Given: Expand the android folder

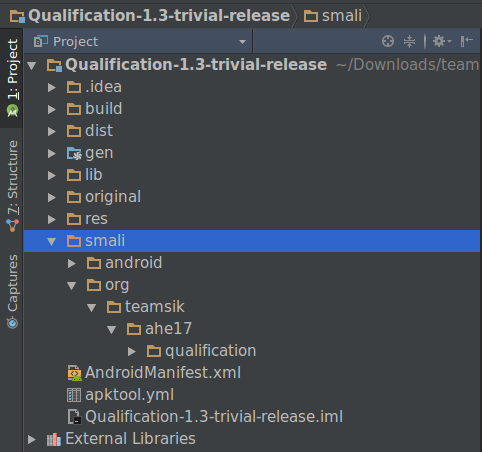Looking at the screenshot, I should pos(72,263).
